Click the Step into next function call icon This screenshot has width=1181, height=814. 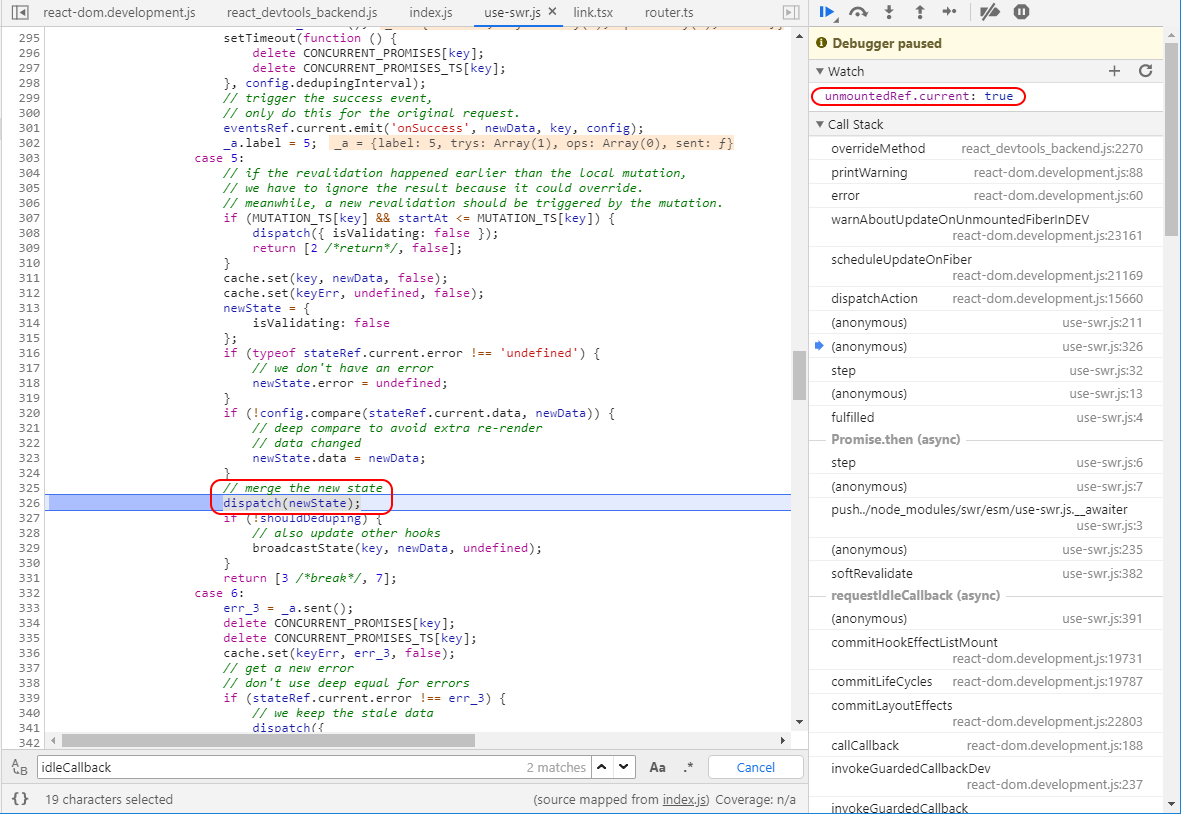point(890,12)
